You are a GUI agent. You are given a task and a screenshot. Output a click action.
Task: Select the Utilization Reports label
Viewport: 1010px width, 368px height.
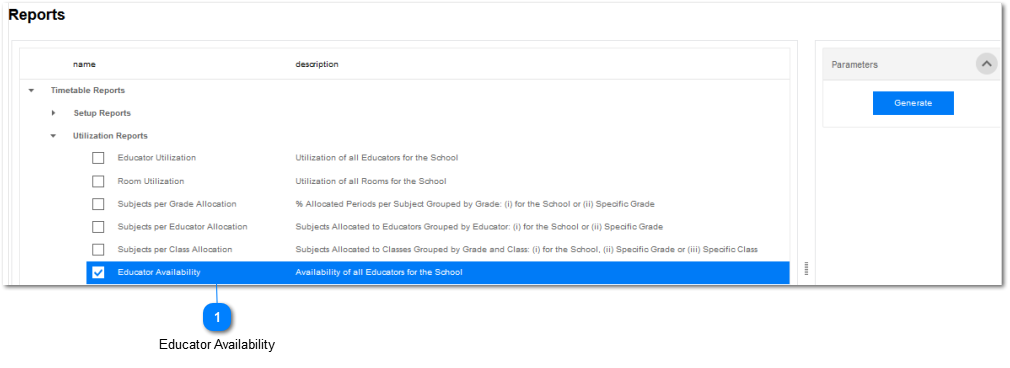[110, 136]
